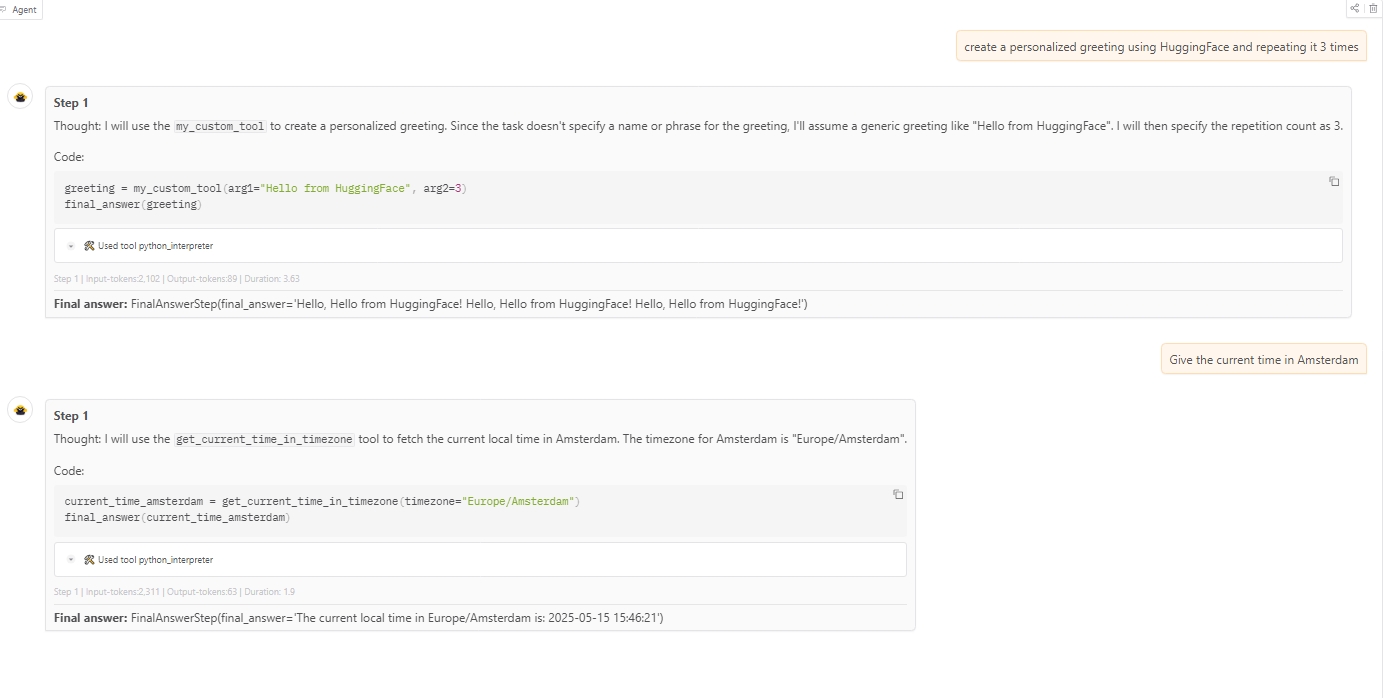Clear the chat with the trash icon
This screenshot has width=1387, height=698.
pos(1373,8)
